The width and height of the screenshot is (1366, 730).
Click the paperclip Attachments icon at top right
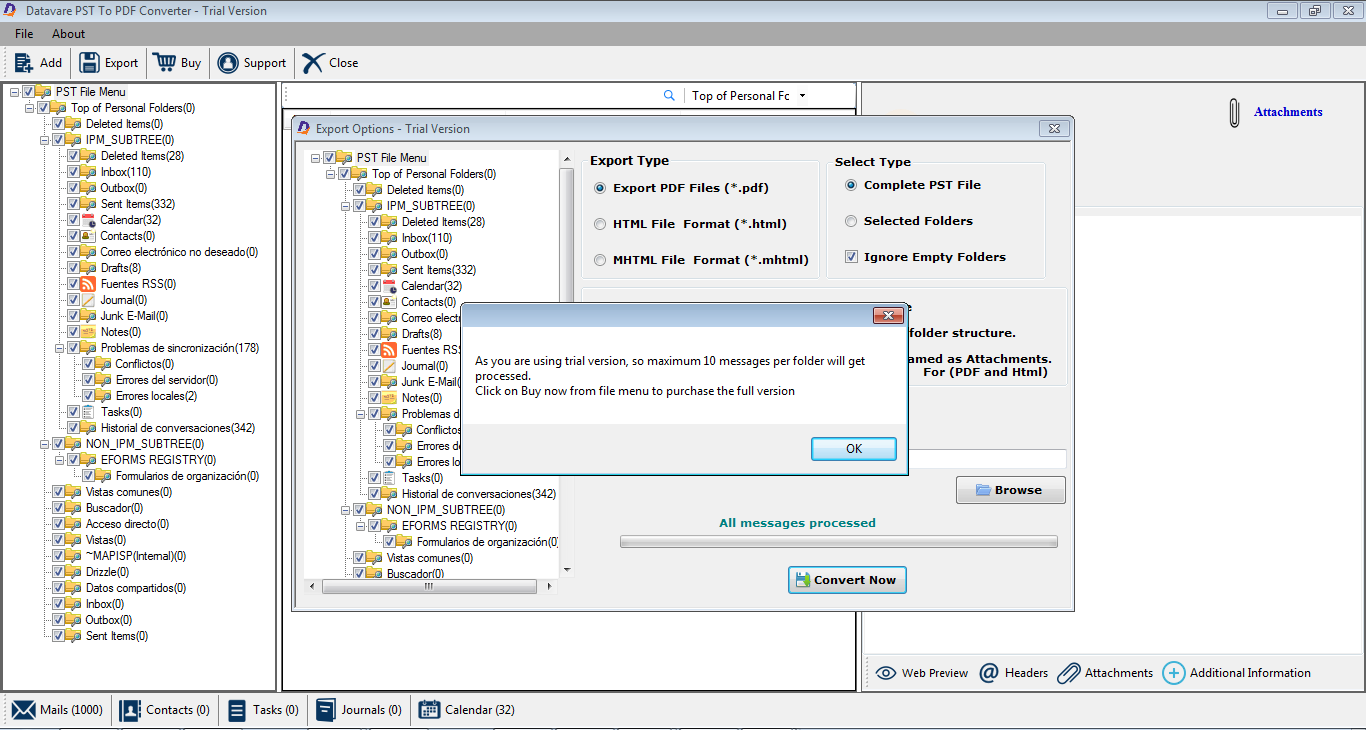click(x=1234, y=112)
